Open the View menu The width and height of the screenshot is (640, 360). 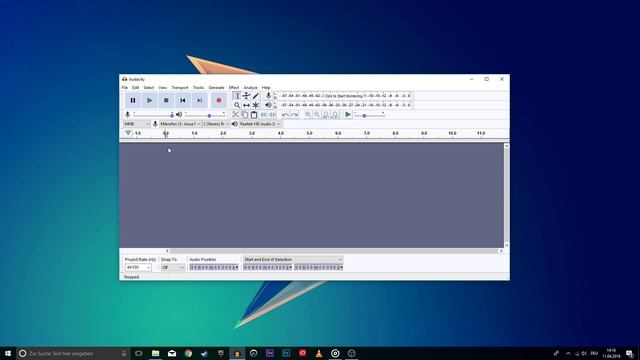pos(162,87)
